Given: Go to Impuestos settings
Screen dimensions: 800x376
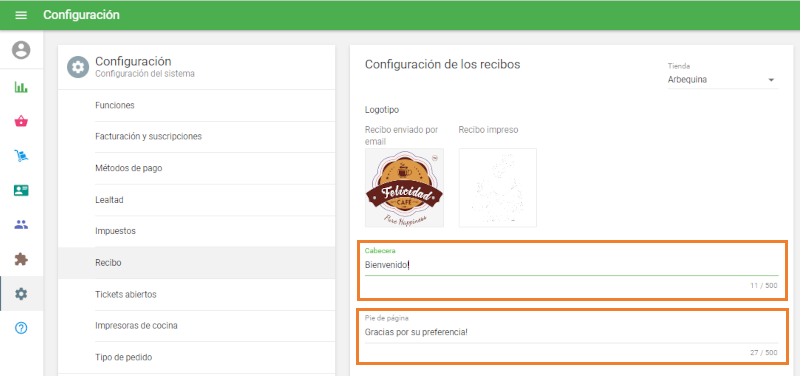Looking at the screenshot, I should click(196, 231).
